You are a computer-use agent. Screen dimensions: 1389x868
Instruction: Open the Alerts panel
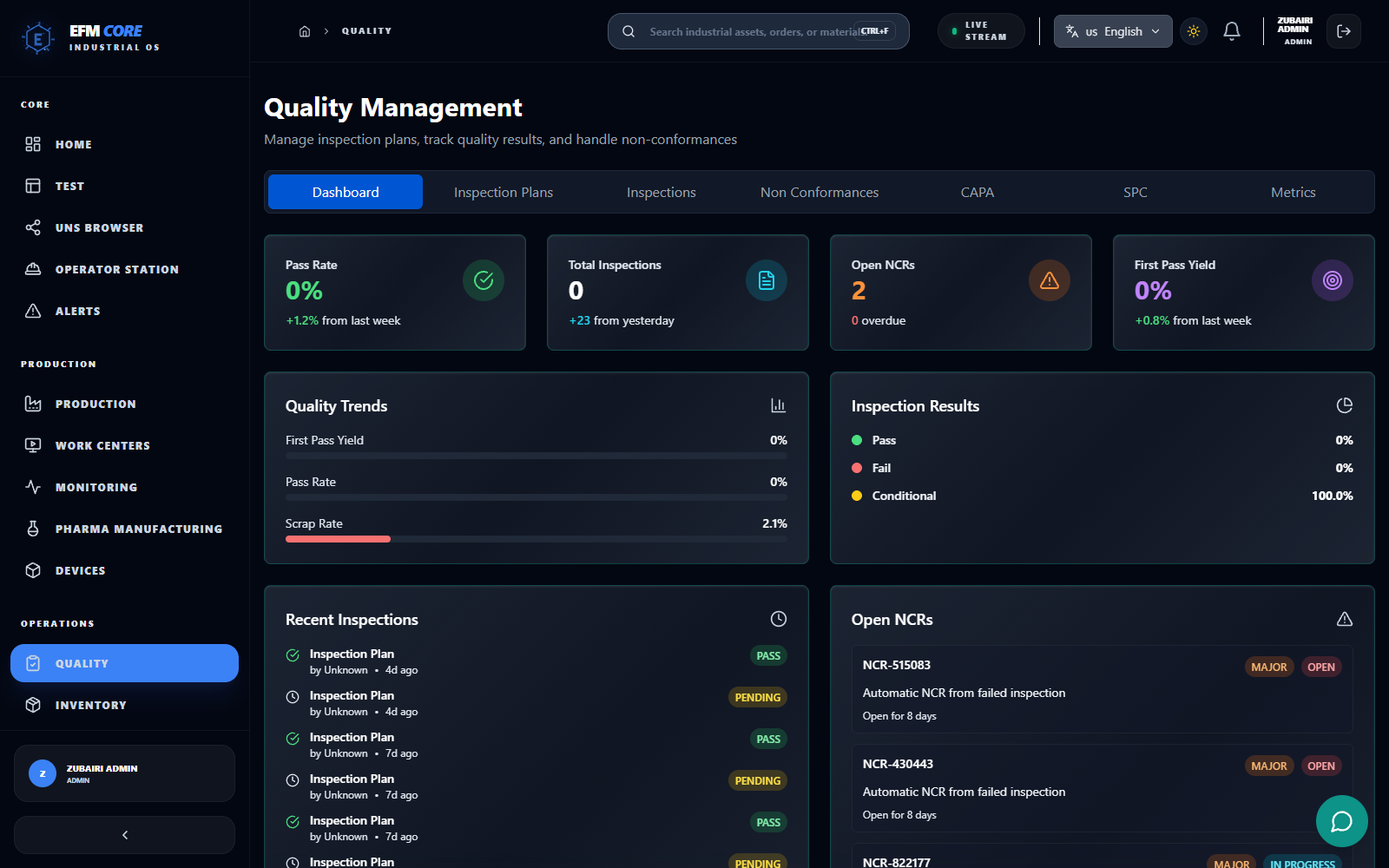[77, 311]
